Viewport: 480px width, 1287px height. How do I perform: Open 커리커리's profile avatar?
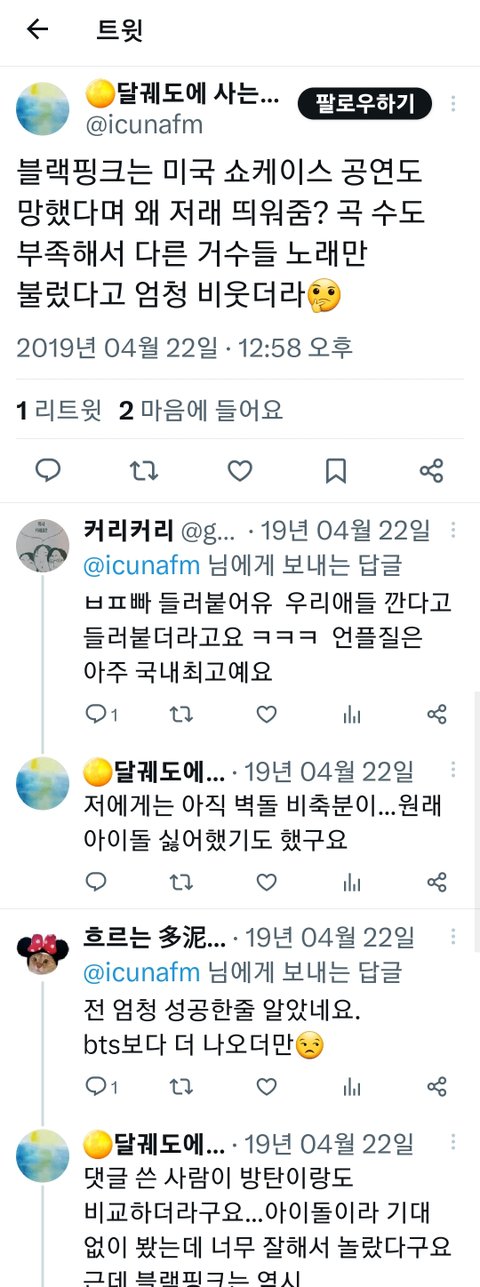point(43,546)
